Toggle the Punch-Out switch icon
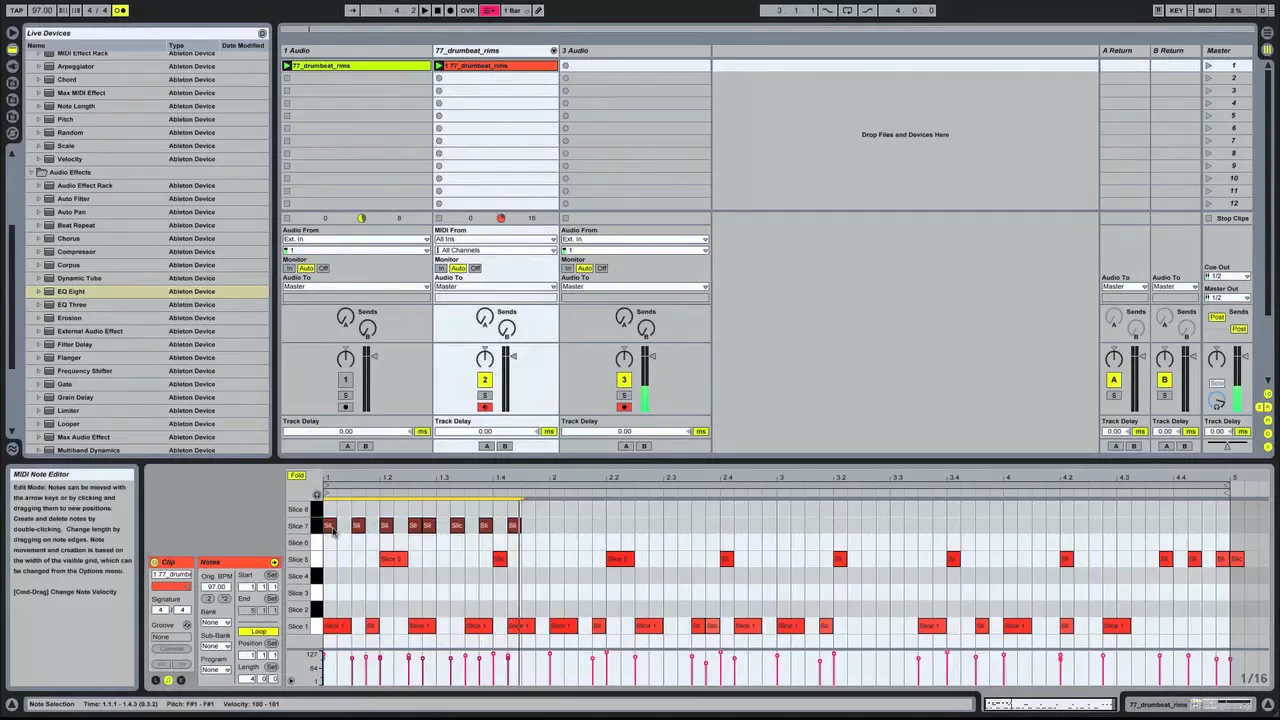Image resolution: width=1280 pixels, height=720 pixels. 867,10
